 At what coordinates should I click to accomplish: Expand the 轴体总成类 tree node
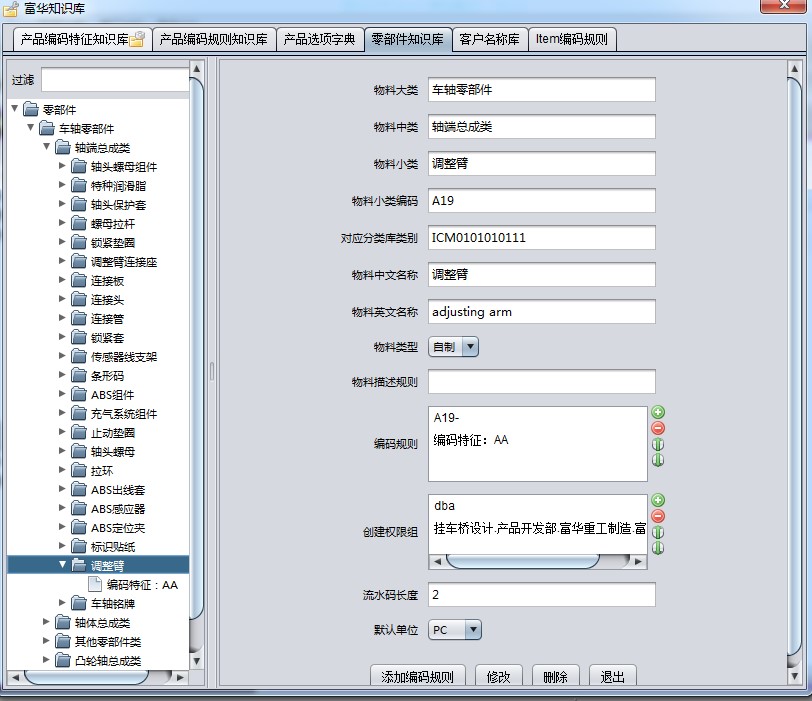coord(47,622)
